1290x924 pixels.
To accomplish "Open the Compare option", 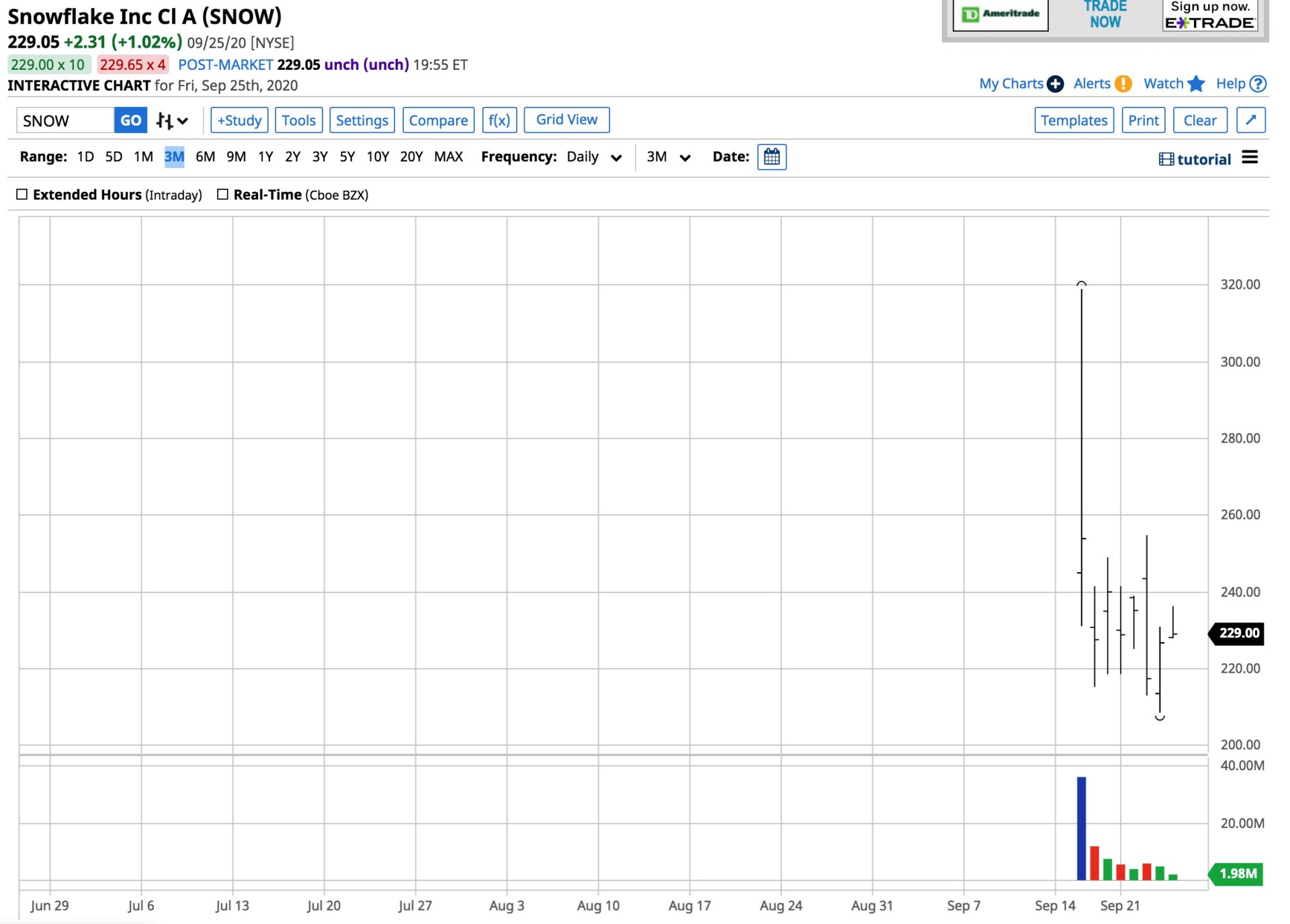I will pos(438,120).
